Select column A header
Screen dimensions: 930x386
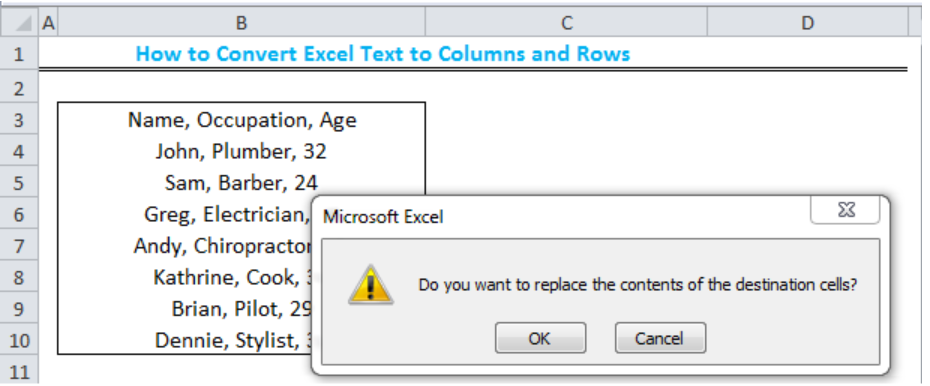coord(49,23)
